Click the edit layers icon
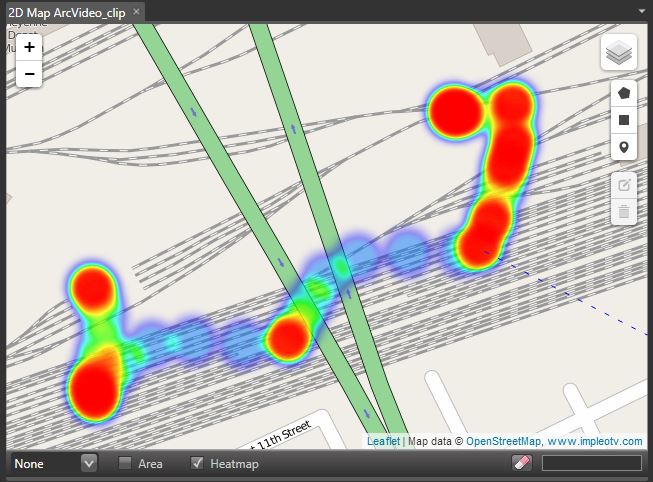 [x=624, y=185]
